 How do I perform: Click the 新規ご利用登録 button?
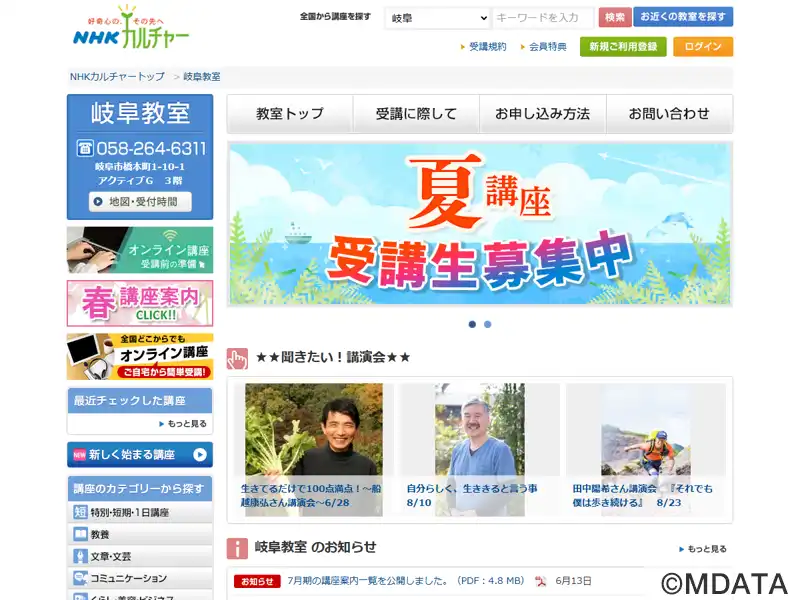tap(623, 46)
